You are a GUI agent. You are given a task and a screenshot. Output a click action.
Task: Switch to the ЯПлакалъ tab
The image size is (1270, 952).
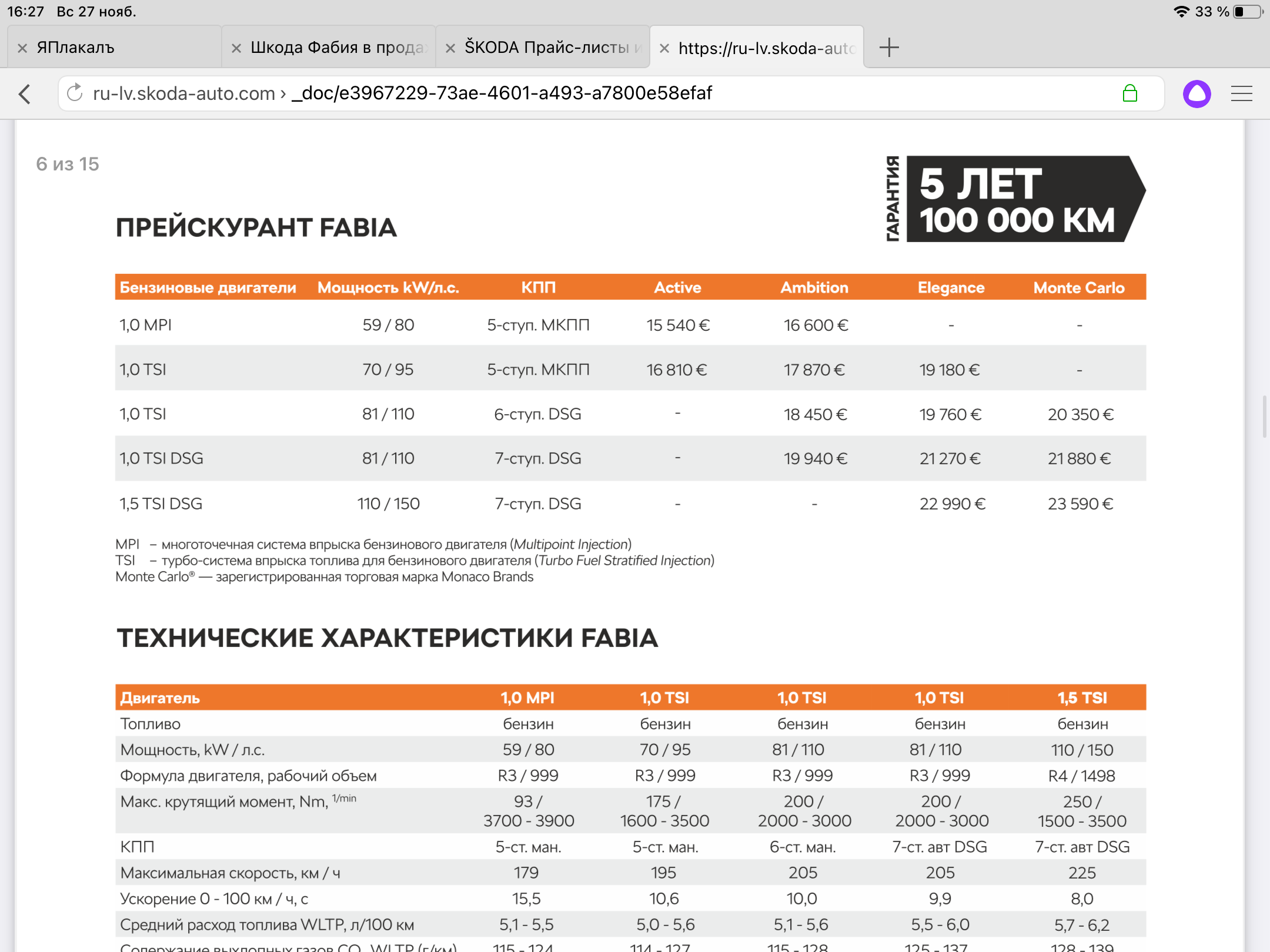tap(115, 47)
